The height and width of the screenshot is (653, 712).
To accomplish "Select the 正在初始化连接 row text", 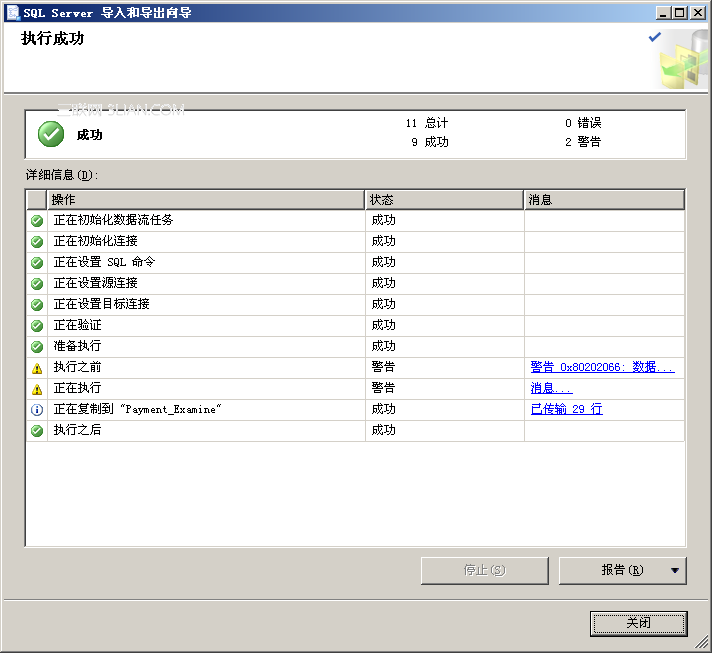I will pyautogui.click(x=95, y=241).
